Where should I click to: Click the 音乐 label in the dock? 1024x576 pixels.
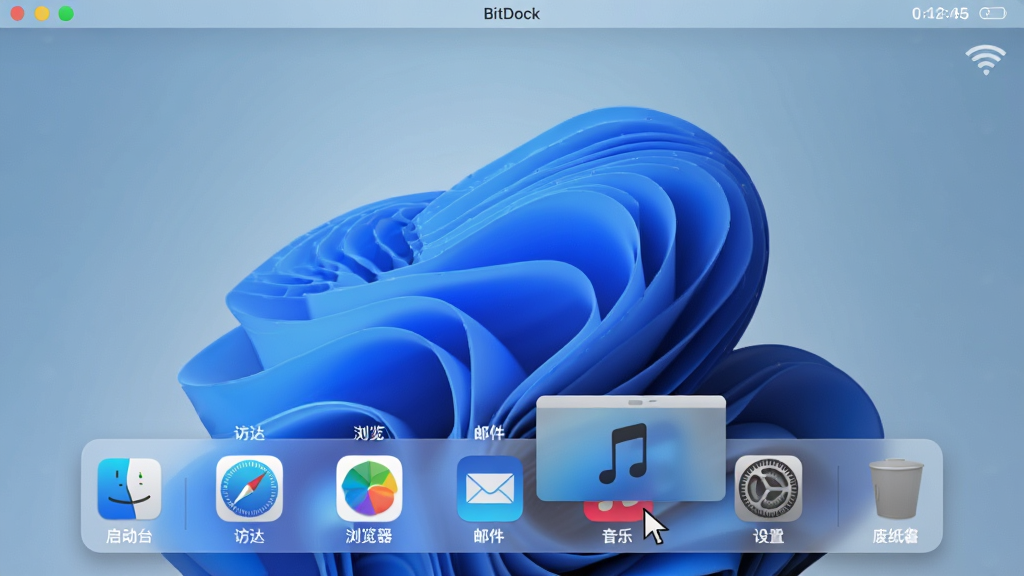tap(617, 536)
